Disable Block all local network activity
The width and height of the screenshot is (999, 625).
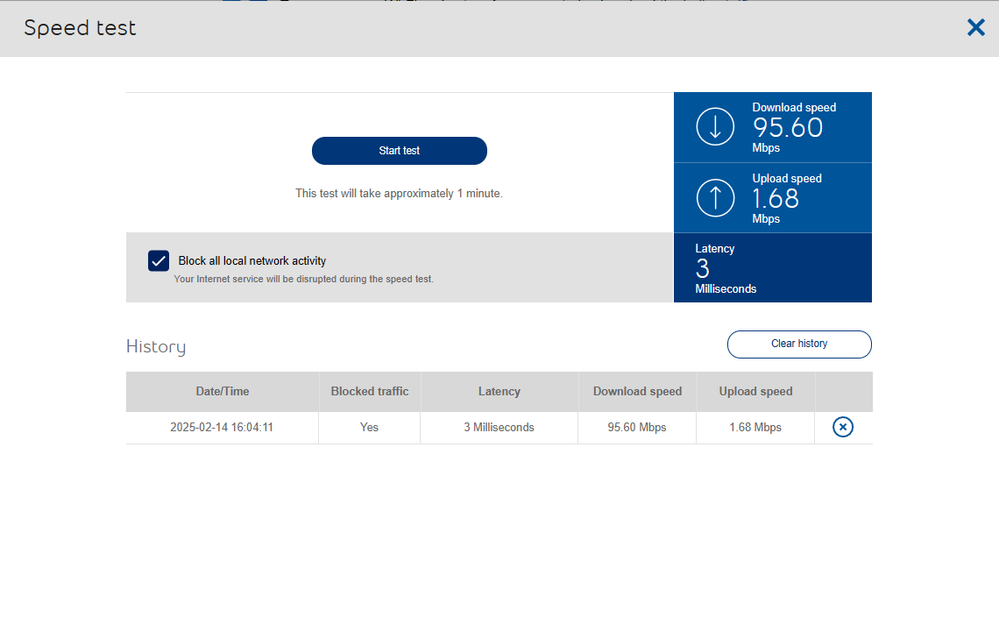[158, 260]
